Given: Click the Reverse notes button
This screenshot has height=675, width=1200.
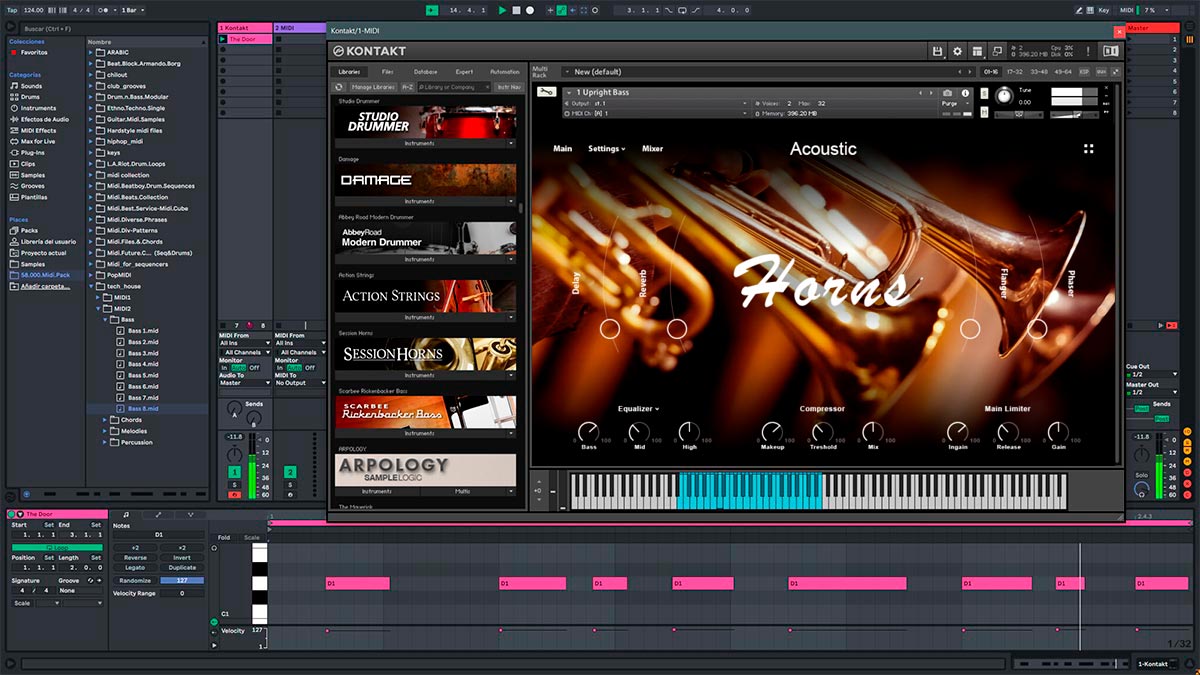Looking at the screenshot, I should pyautogui.click(x=135, y=558).
